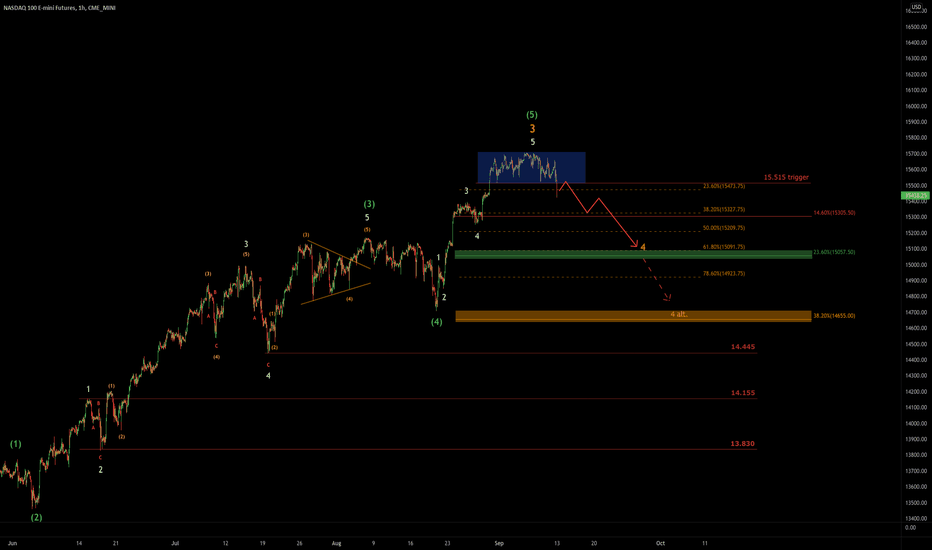
Task: Select the red '14.445' level label
Action: pyautogui.click(x=743, y=347)
